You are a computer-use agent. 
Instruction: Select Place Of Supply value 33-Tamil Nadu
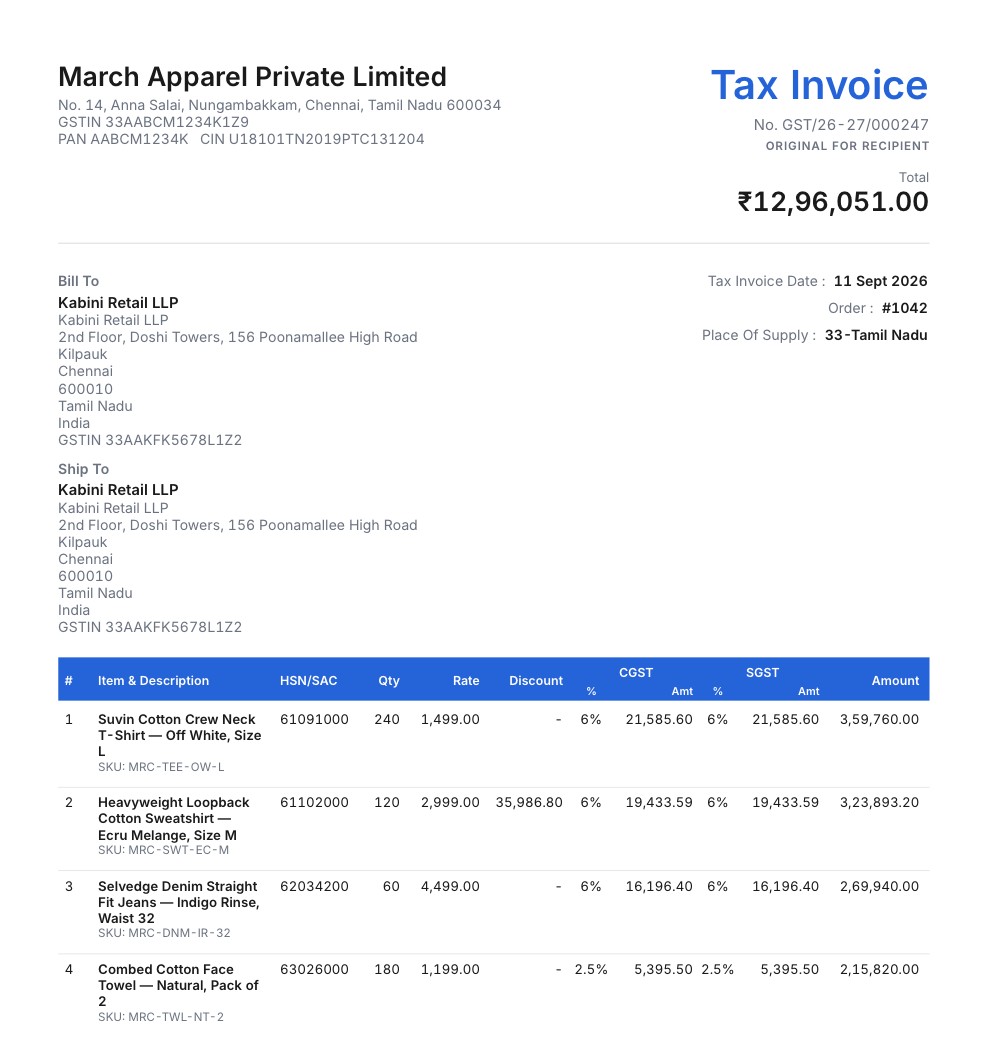coord(876,335)
